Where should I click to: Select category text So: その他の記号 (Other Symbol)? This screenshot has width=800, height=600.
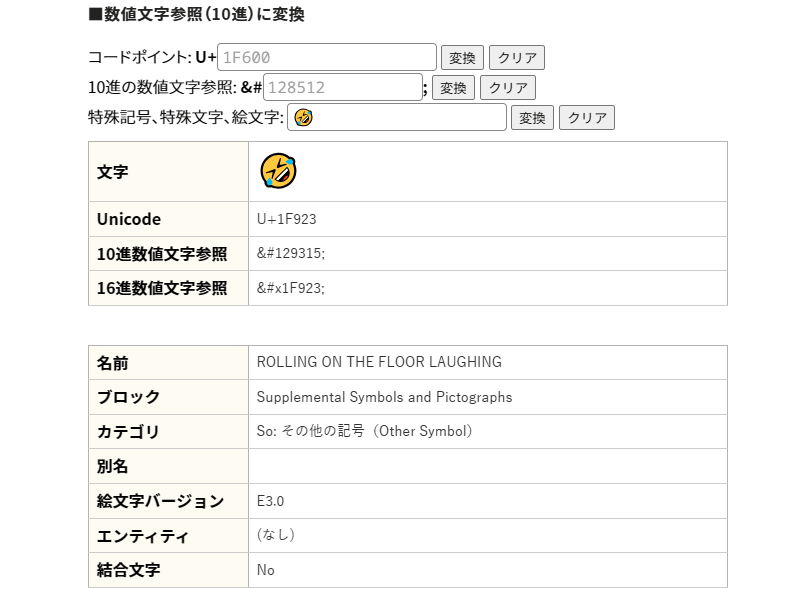point(365,431)
